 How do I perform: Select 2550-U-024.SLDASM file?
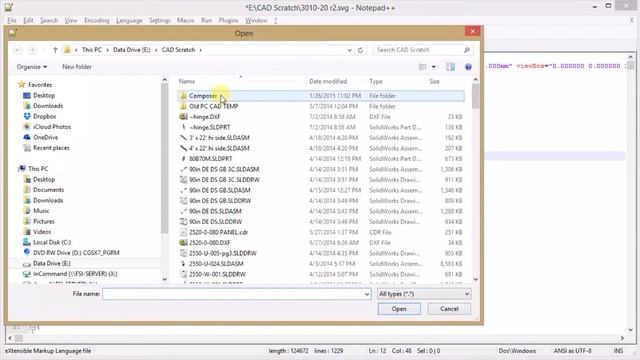(x=321, y=264)
